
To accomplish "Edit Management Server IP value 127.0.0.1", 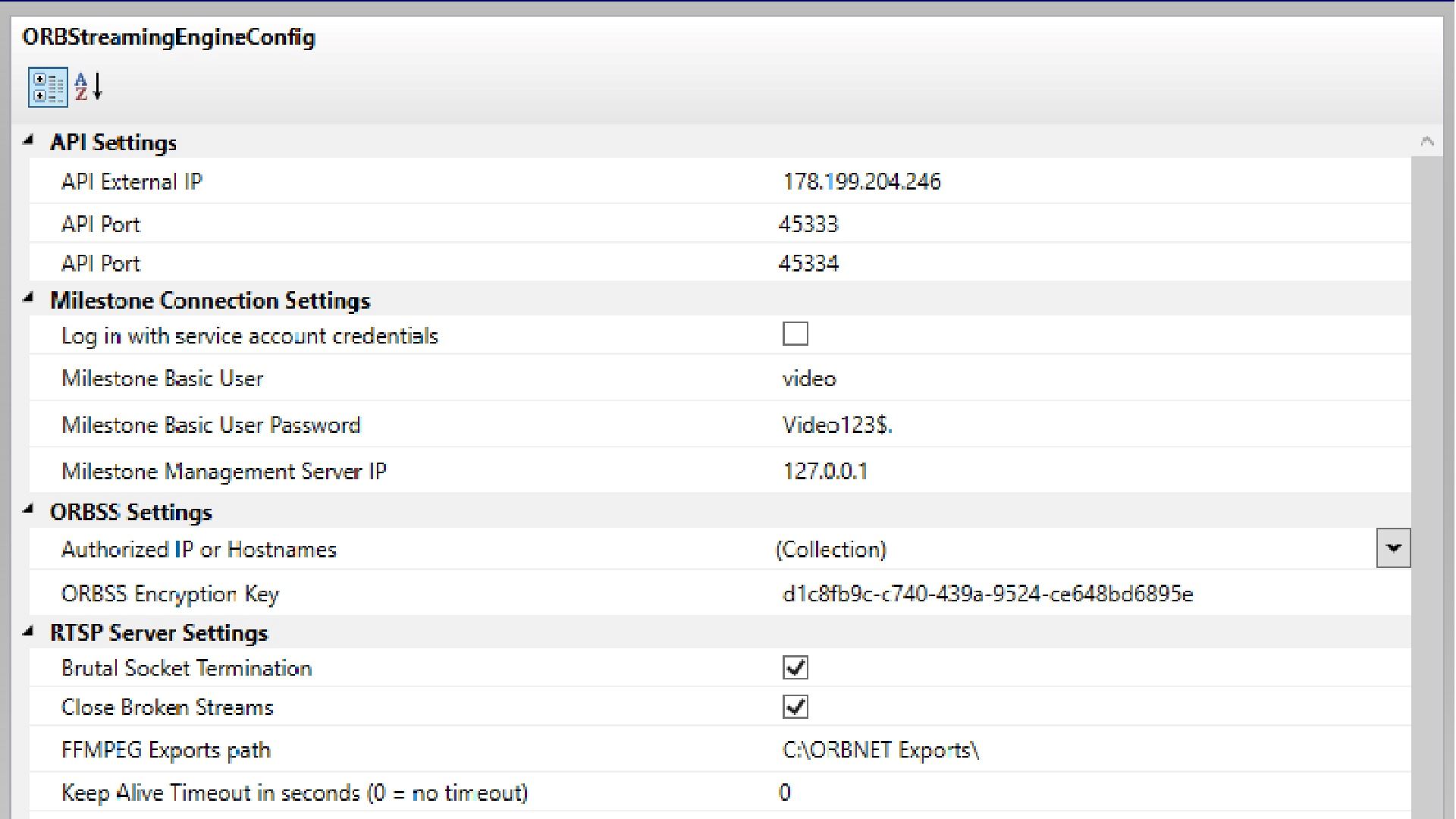I will 825,472.
